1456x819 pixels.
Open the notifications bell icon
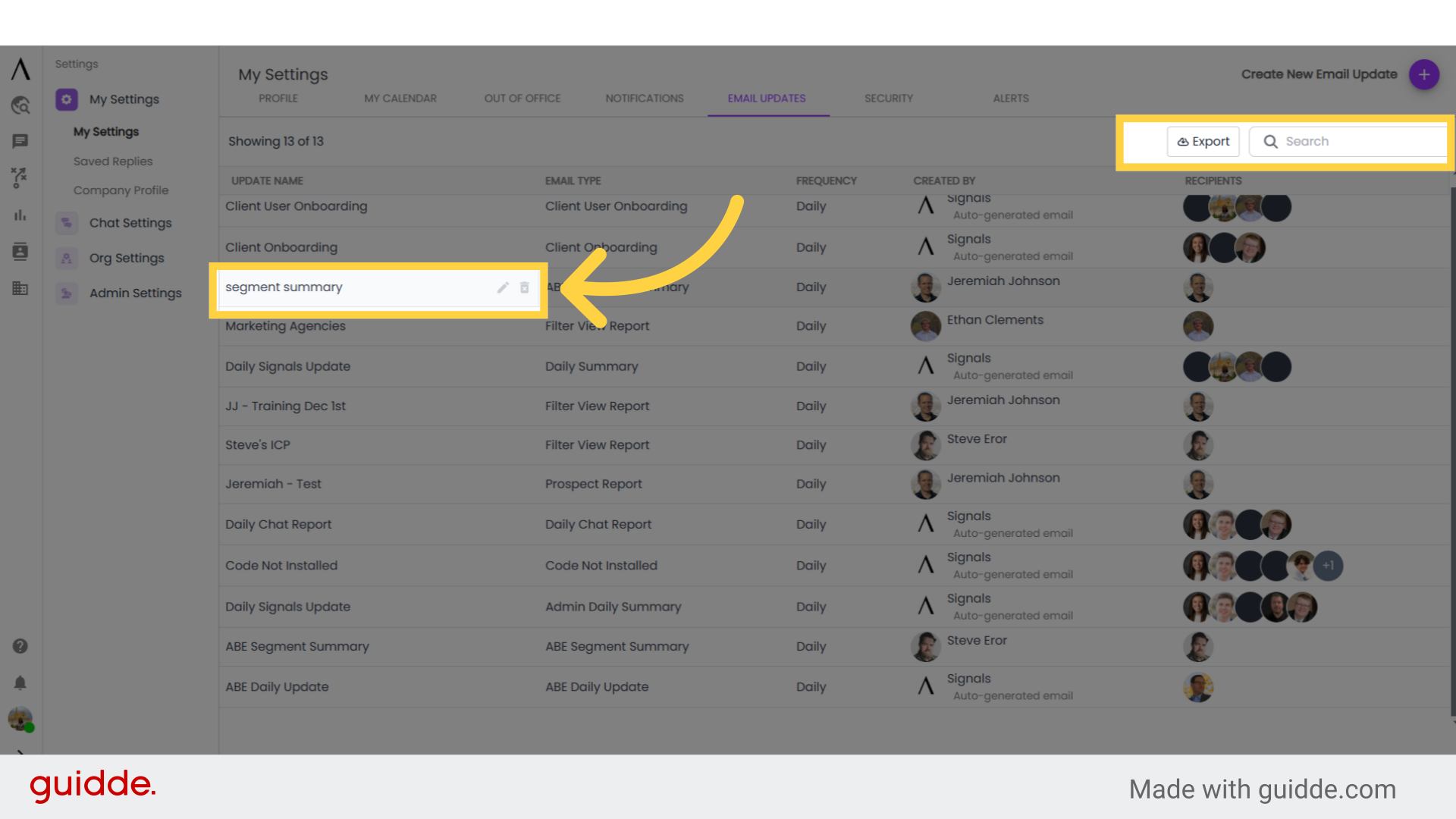tap(20, 683)
